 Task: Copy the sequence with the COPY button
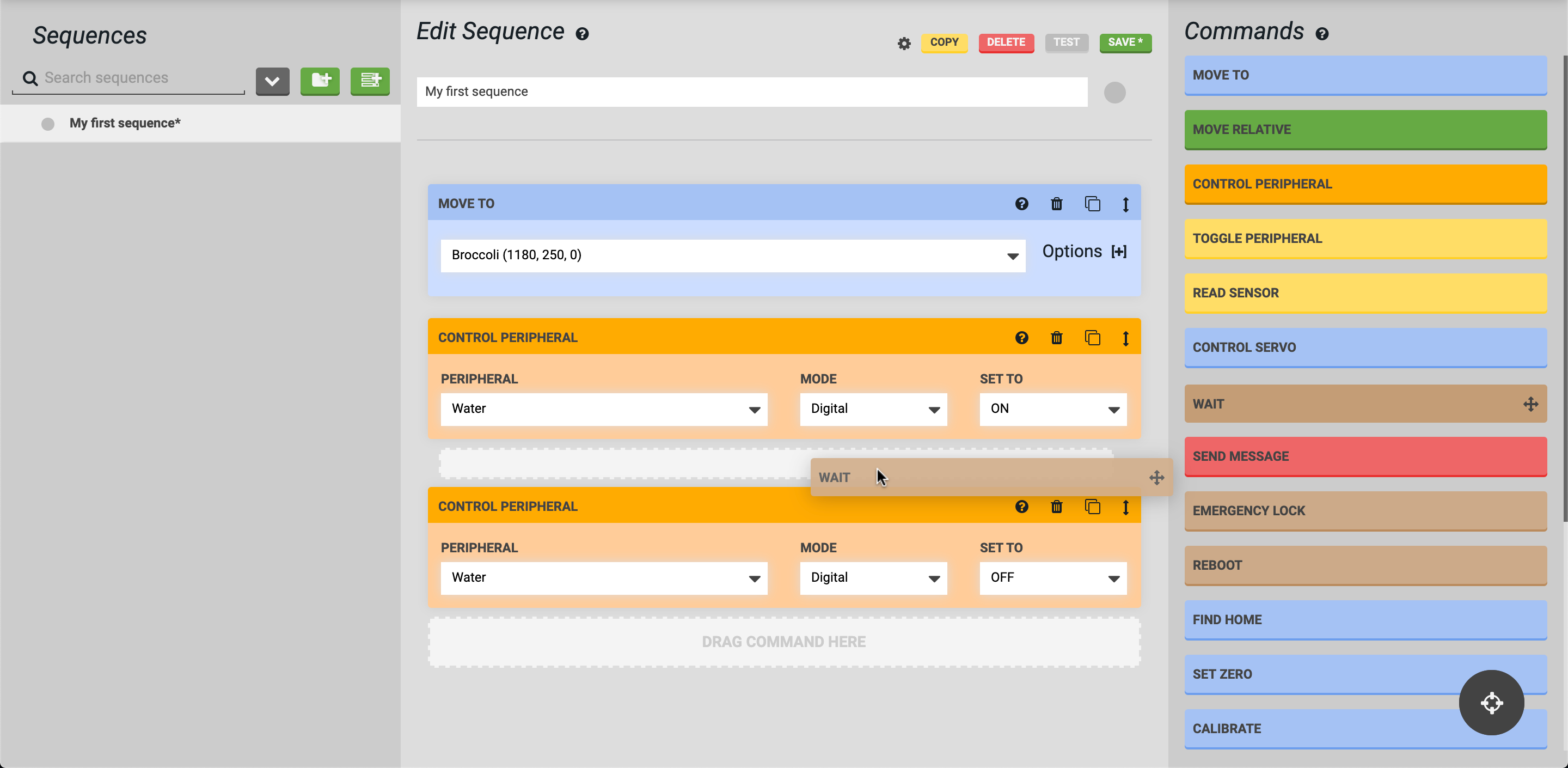(944, 42)
